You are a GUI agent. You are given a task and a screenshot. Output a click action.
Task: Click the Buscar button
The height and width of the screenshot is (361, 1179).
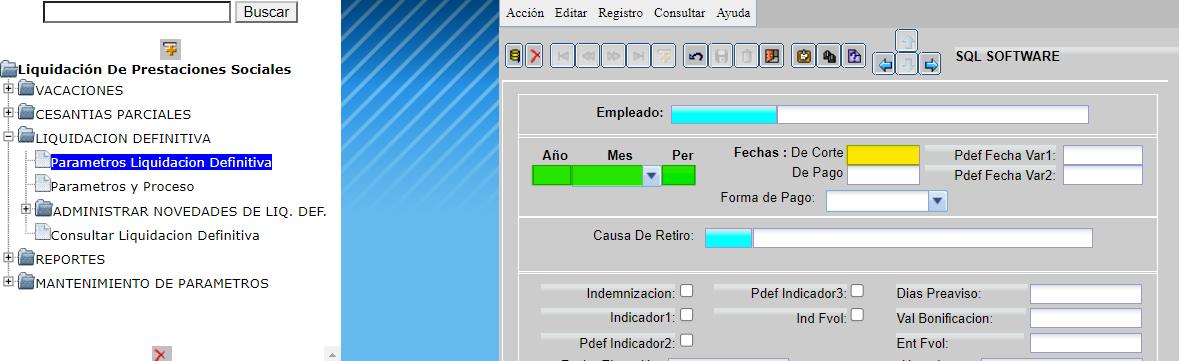tap(266, 12)
